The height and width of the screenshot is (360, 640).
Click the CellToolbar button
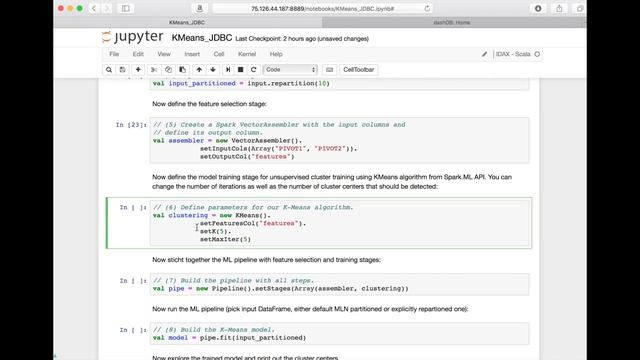(358, 70)
